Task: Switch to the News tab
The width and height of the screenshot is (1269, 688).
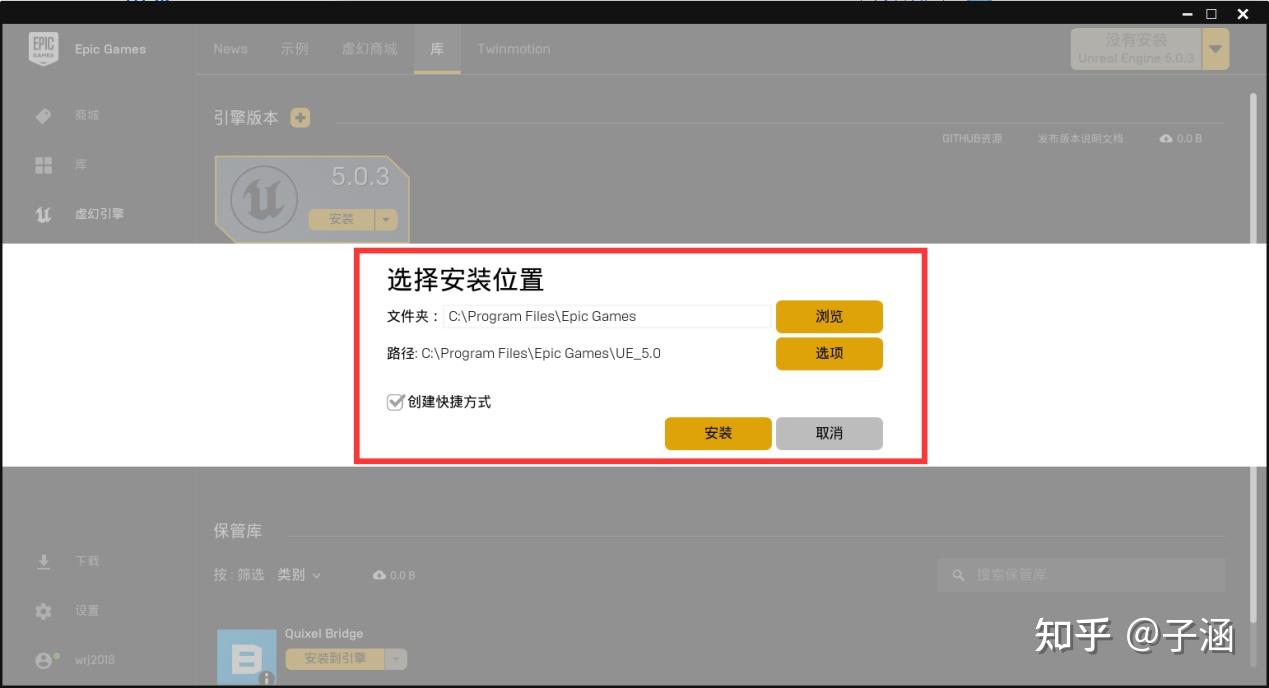Action: click(230, 48)
